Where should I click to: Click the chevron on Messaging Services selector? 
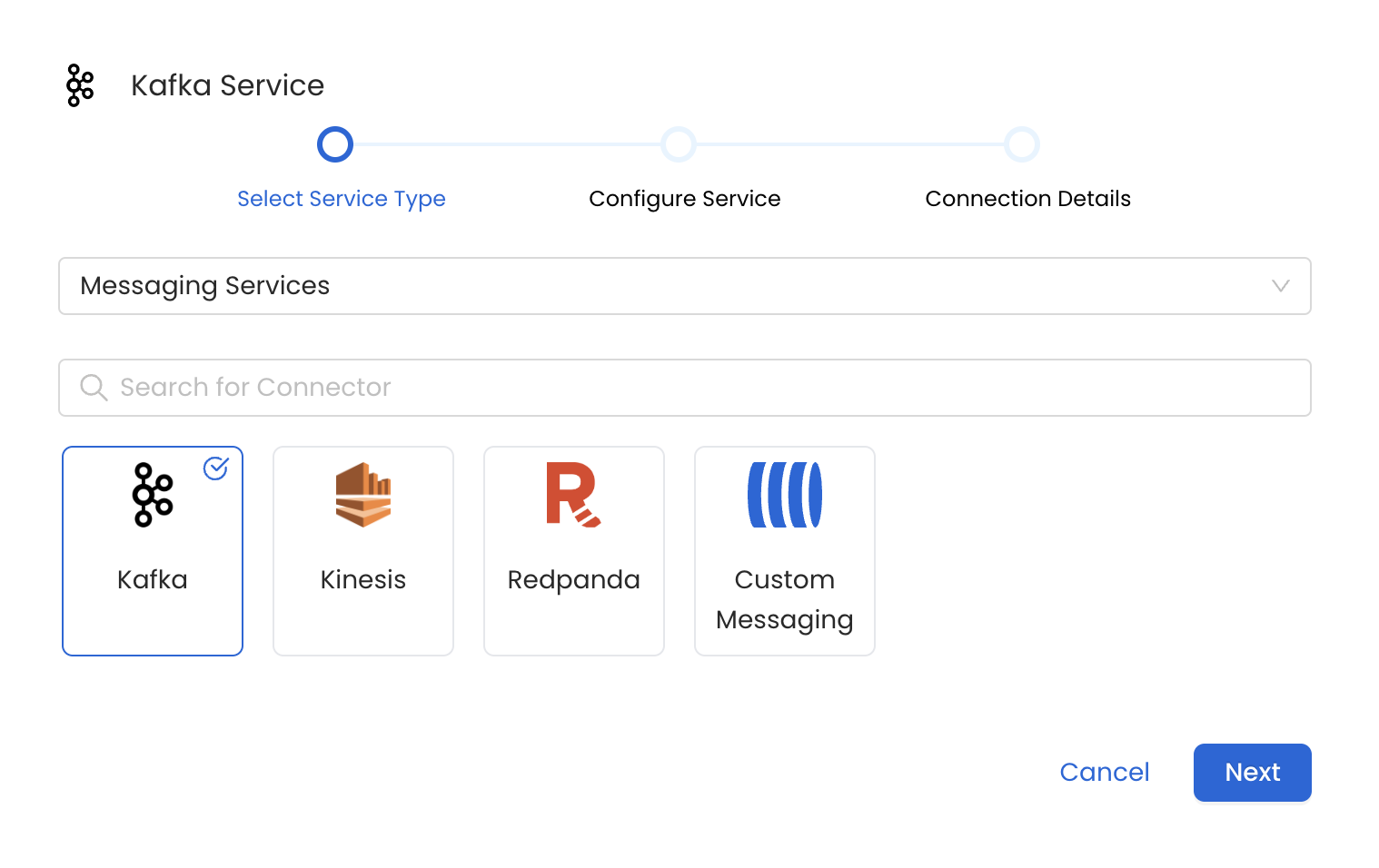coord(1282,286)
